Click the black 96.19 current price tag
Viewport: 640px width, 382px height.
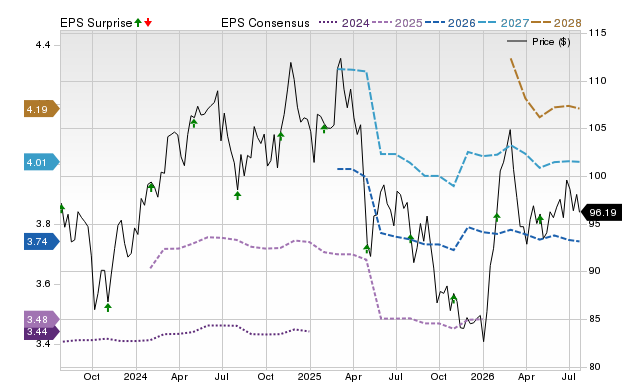601,213
